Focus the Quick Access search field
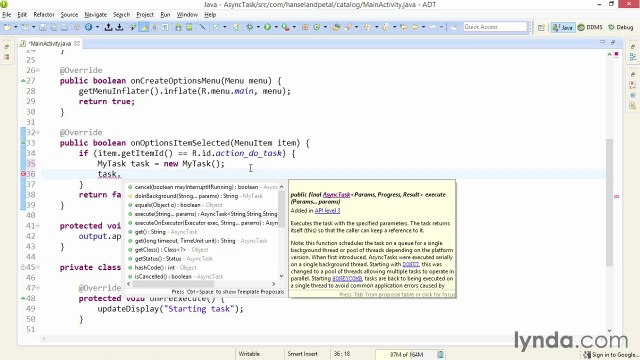This screenshot has width=640, height=360. click(x=496, y=27)
